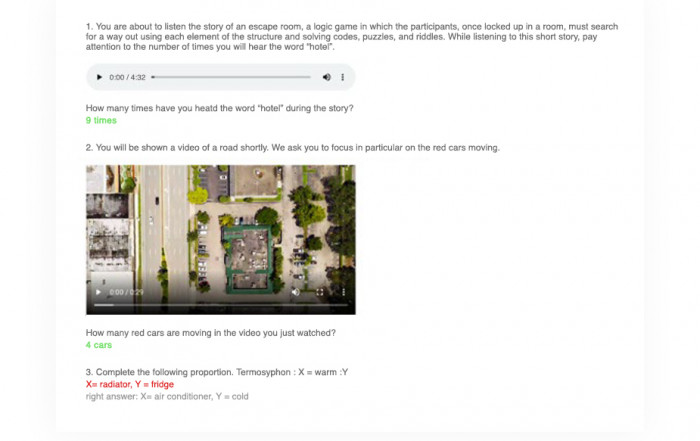Click the red 'X= radiator, Y = fridge' answer

(130, 384)
